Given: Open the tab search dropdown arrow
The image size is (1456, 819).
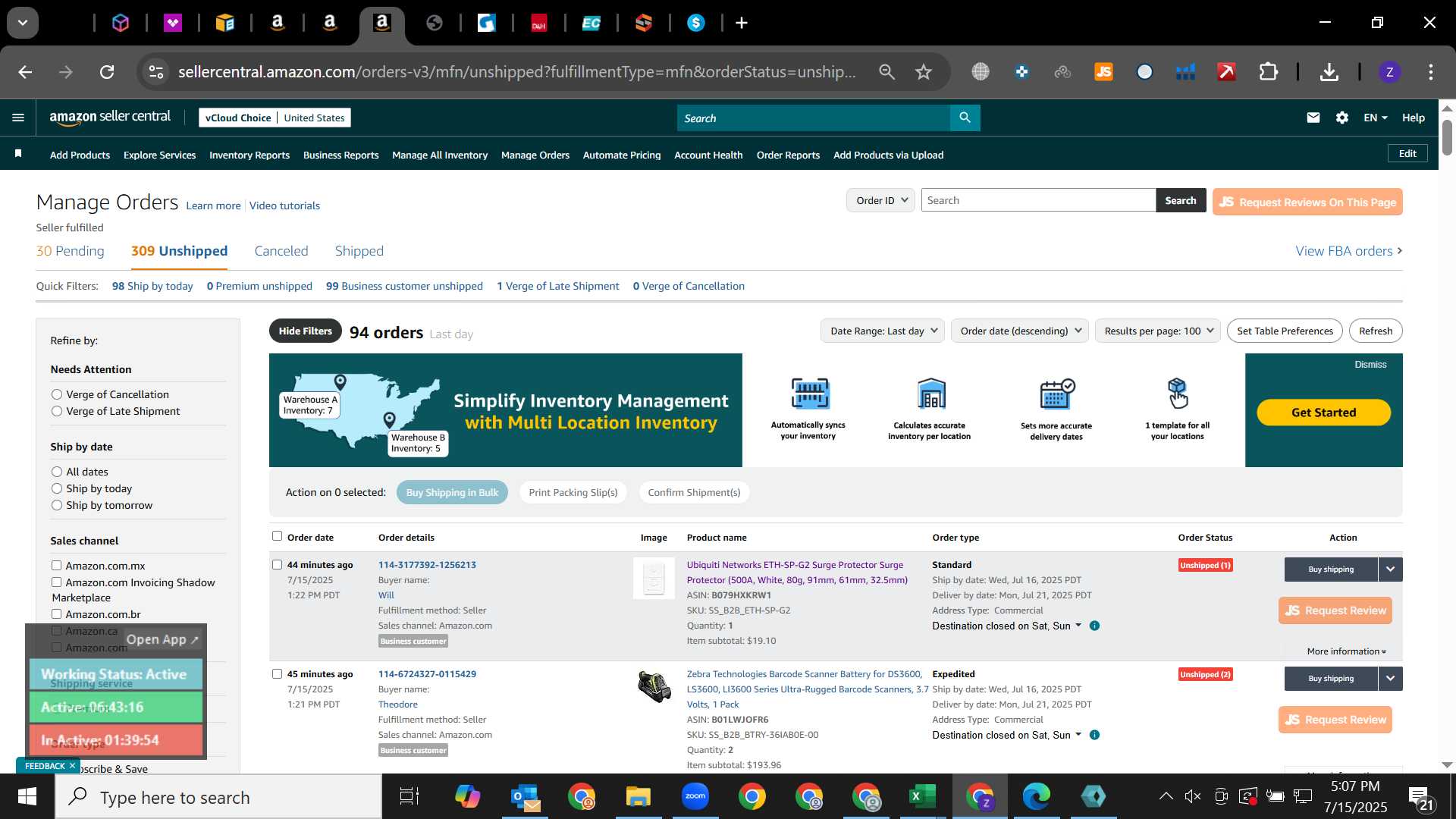Looking at the screenshot, I should [23, 23].
